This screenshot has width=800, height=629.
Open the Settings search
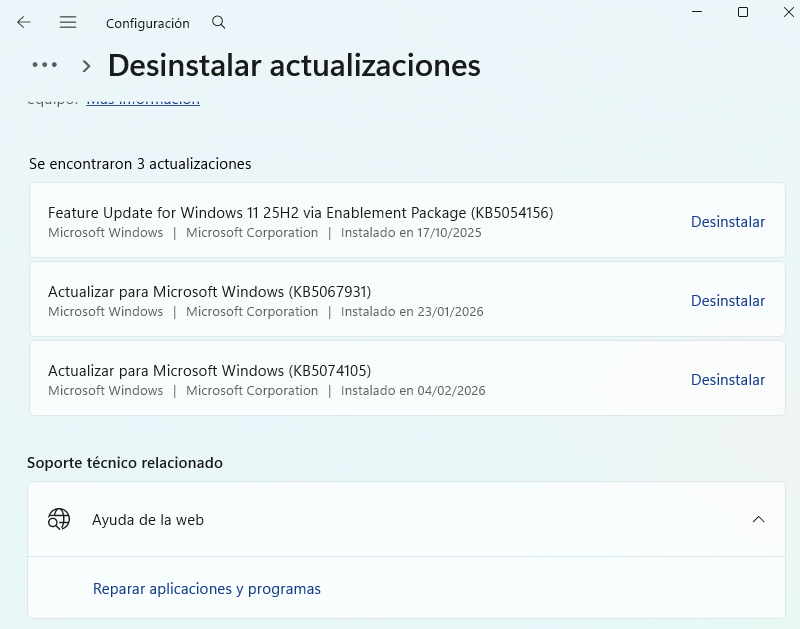tap(218, 23)
